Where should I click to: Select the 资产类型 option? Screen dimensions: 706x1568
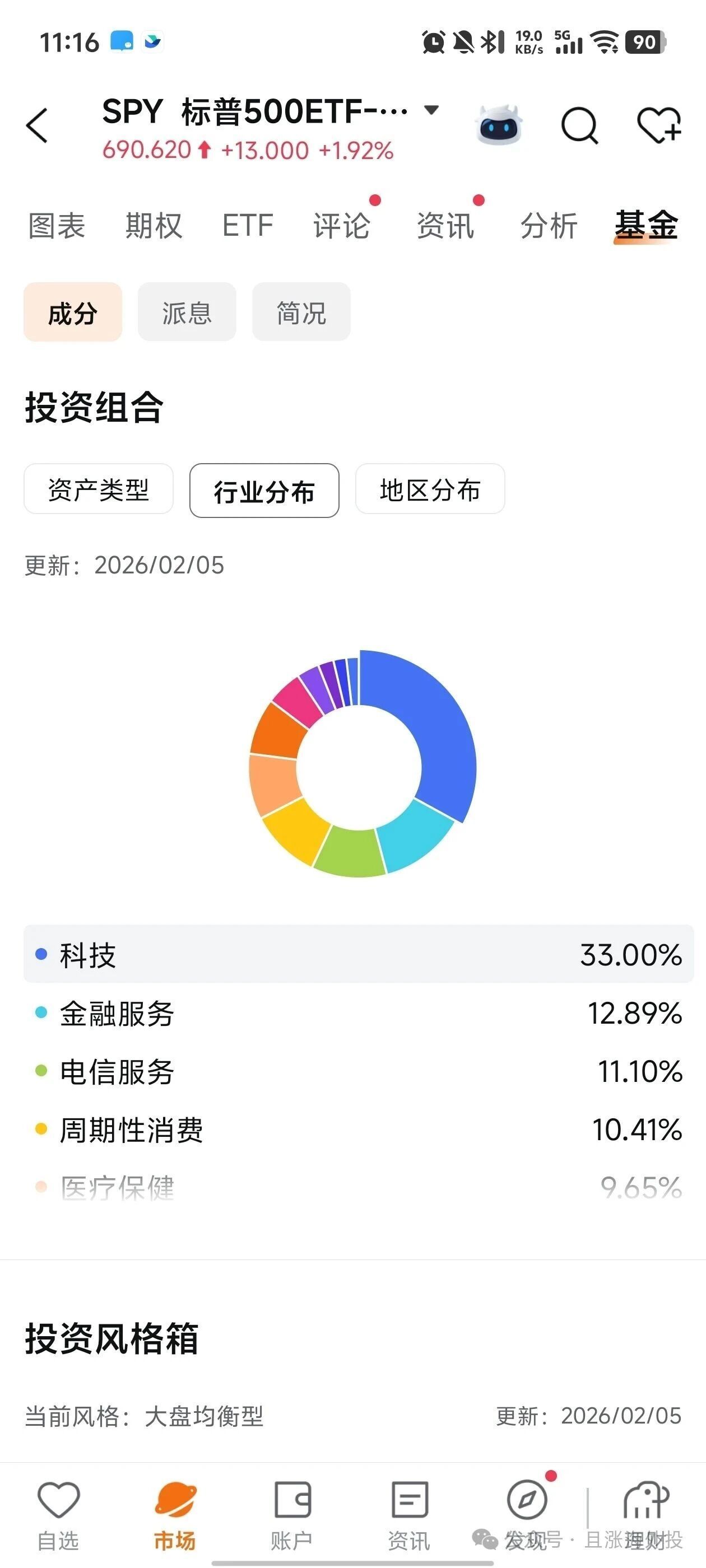[x=99, y=490]
